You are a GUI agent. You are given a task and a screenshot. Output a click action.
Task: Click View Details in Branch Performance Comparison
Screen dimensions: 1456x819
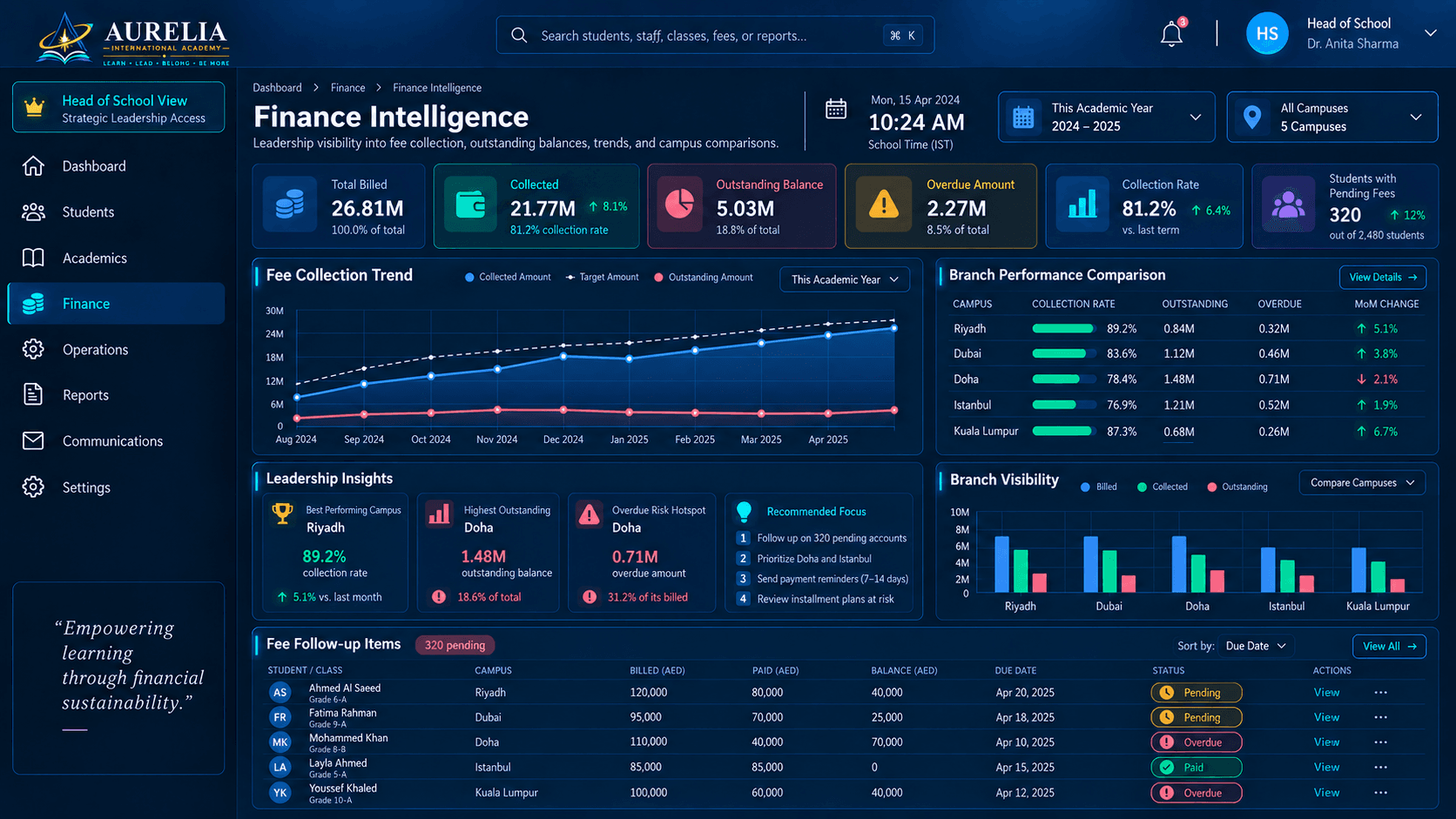(1383, 277)
